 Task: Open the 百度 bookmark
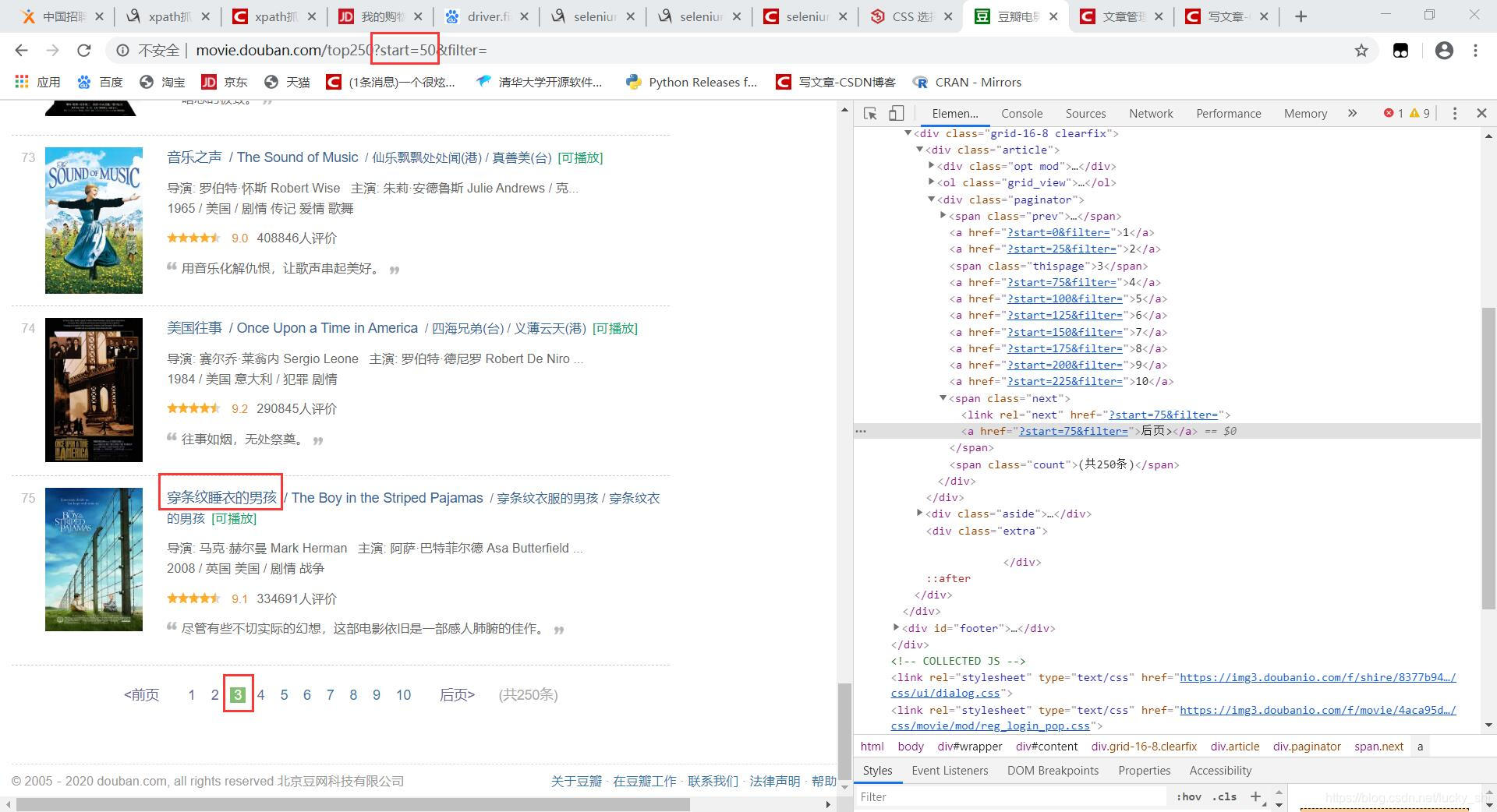tap(100, 82)
